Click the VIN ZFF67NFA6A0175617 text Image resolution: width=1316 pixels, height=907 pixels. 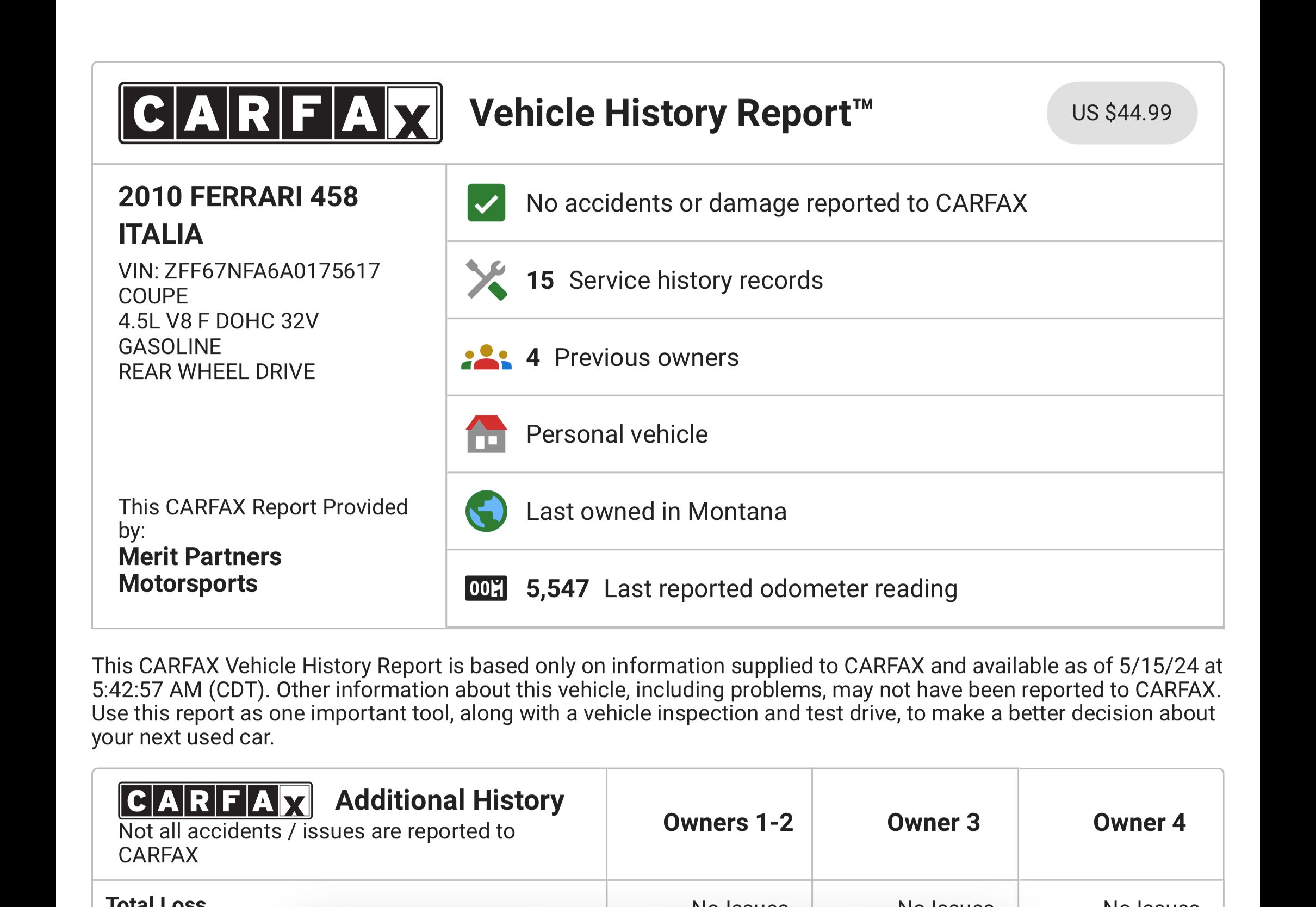point(249,271)
